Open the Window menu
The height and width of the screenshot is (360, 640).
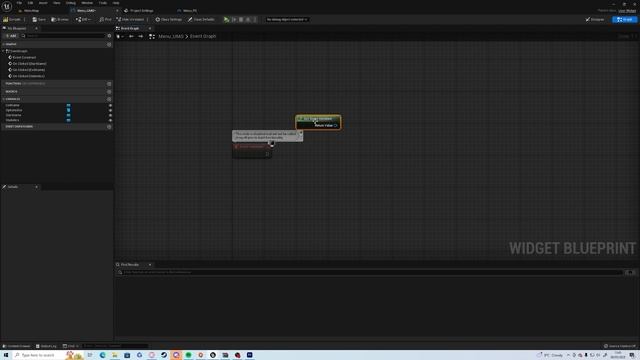pos(87,3)
